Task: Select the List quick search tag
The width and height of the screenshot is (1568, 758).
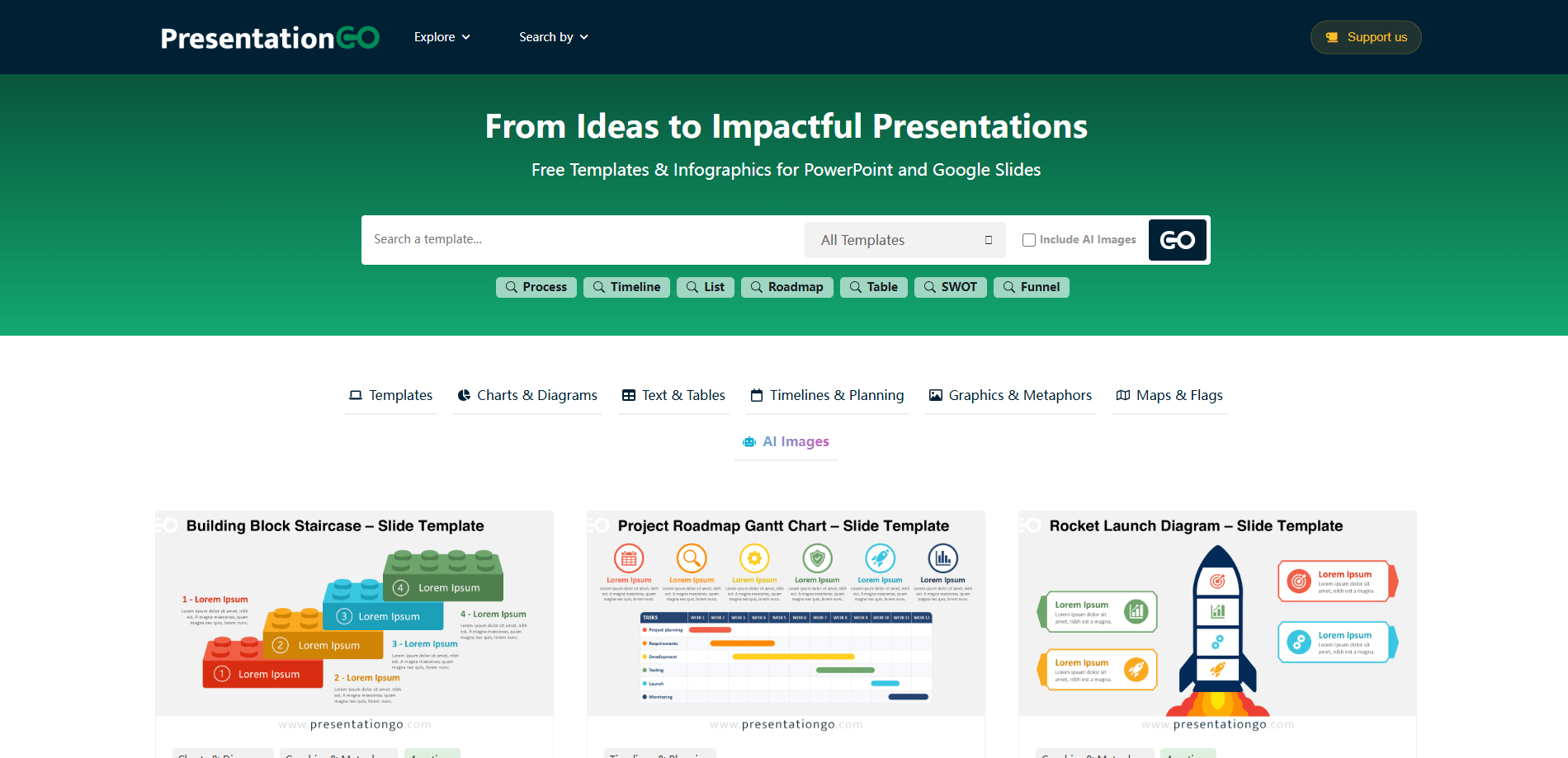Action: (706, 287)
